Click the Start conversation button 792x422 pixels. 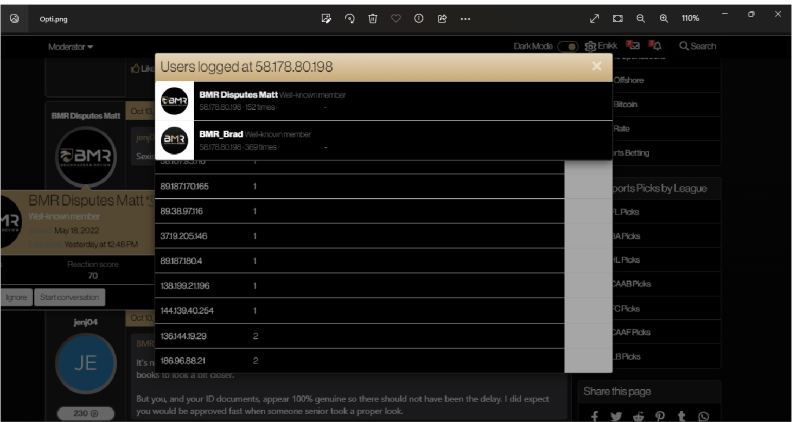(70, 297)
